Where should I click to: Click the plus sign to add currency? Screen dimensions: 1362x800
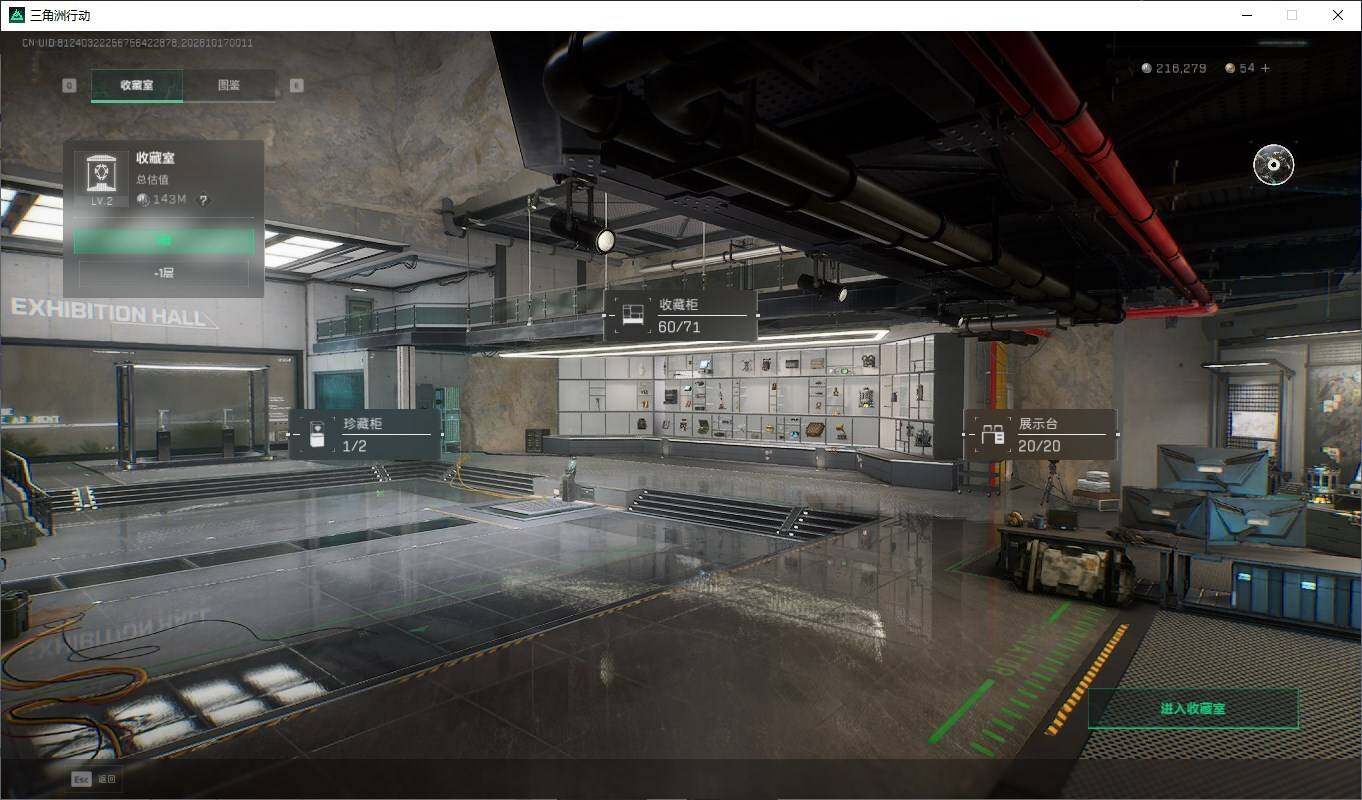[x=1265, y=68]
